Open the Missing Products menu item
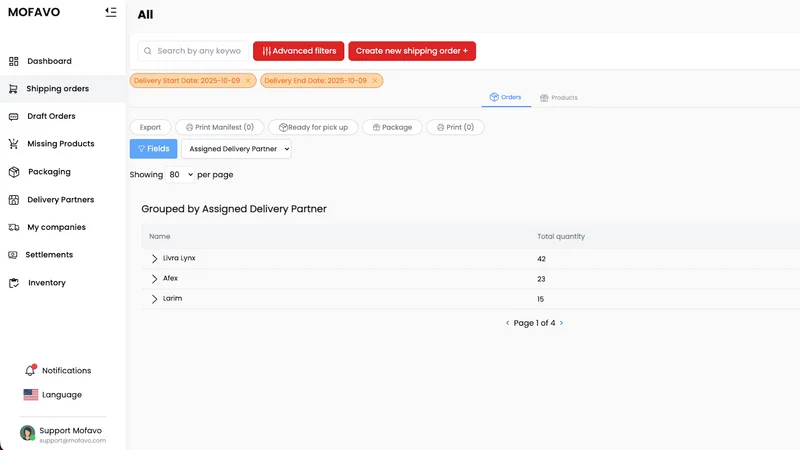Image resolution: width=800 pixels, height=450 pixels. tap(61, 144)
